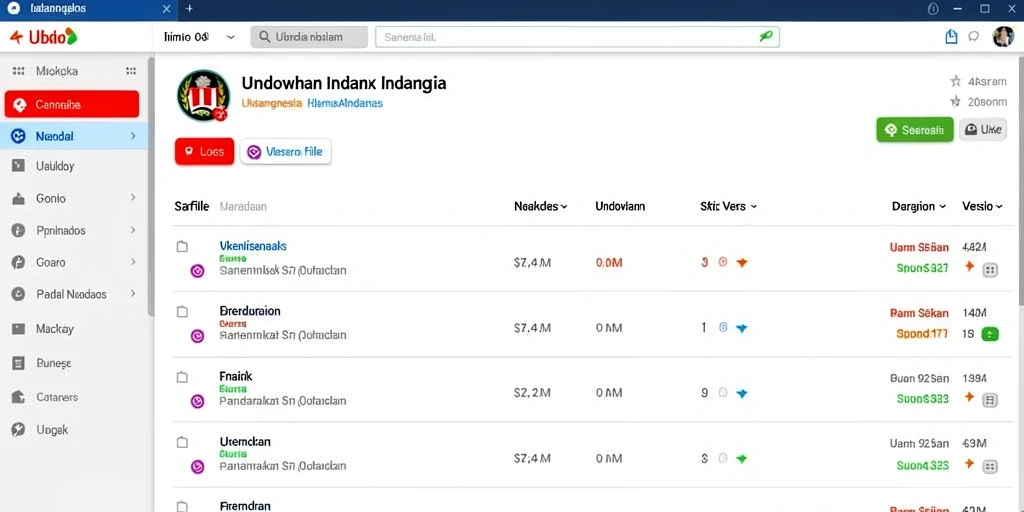1024x512 pixels.
Task: Click the user profile avatar icon
Action: pos(1003,37)
